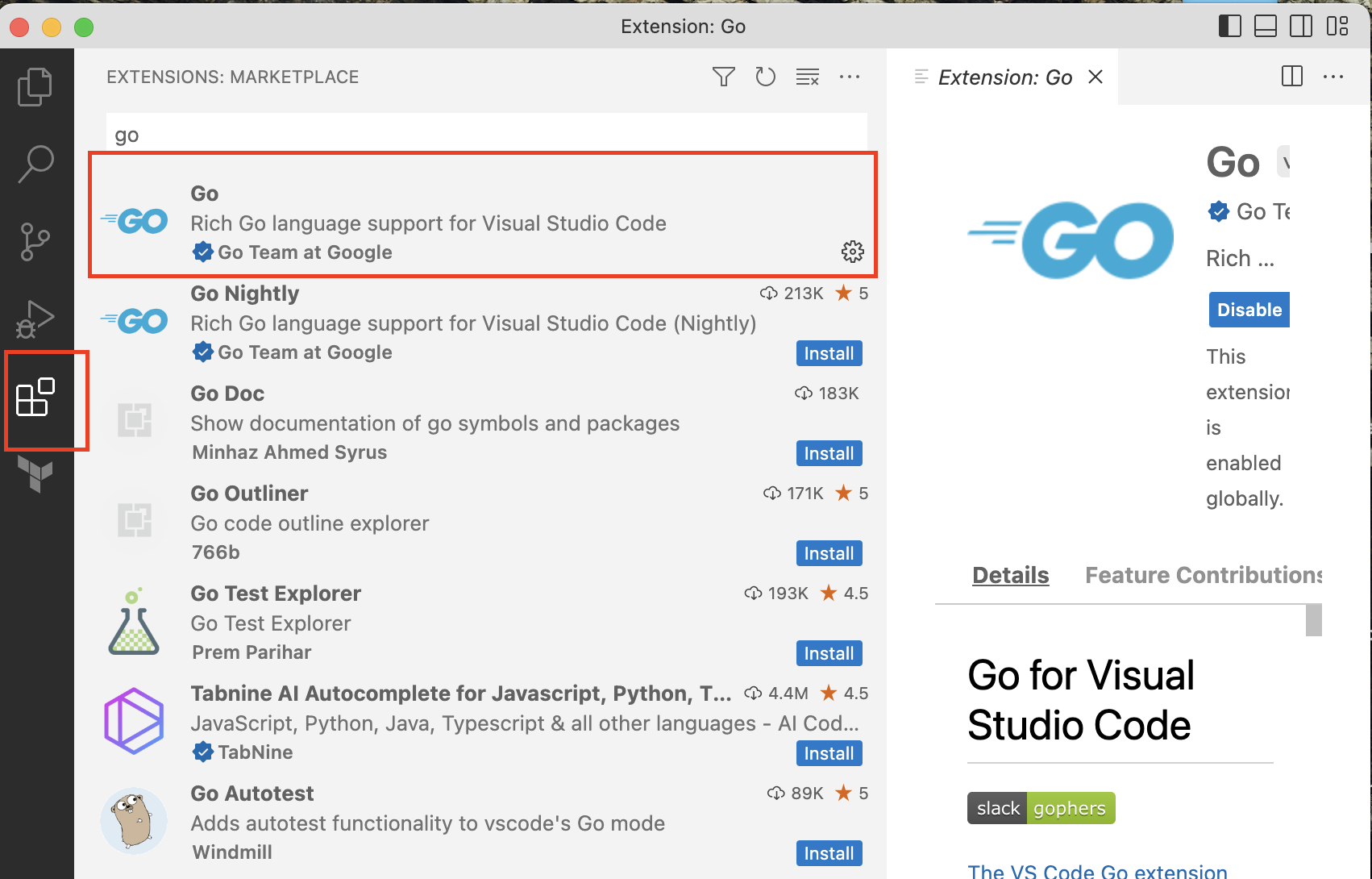
Task: Toggle bottom panel in title bar
Action: (x=1266, y=26)
